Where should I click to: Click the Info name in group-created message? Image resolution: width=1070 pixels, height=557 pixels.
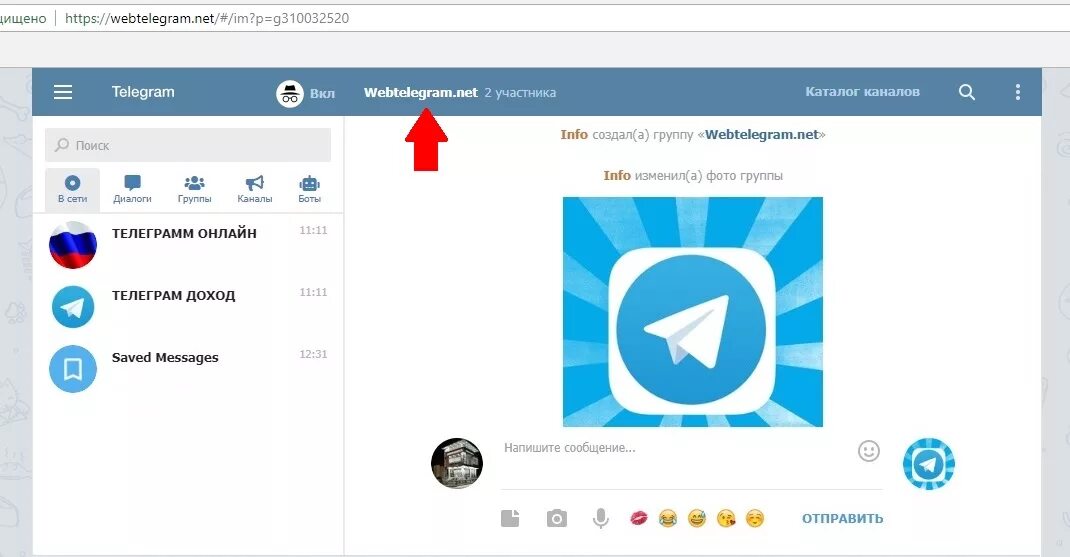tap(574, 134)
